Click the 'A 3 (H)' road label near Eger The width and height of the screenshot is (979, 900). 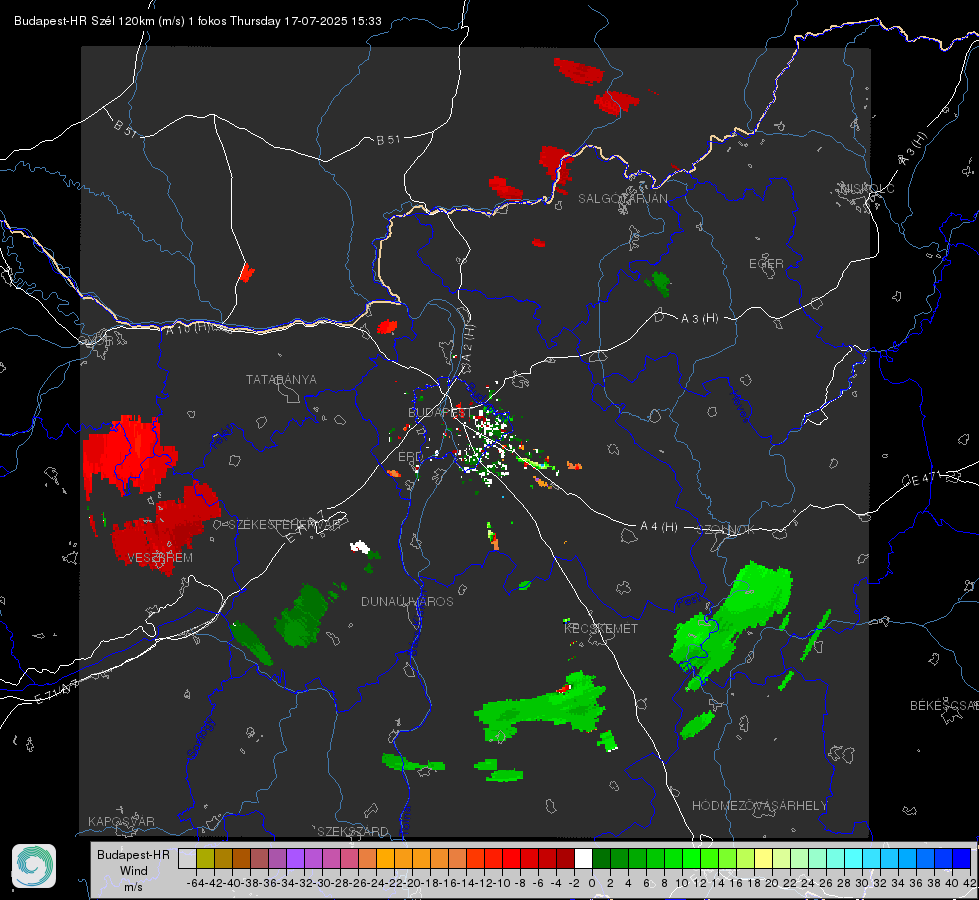coord(699,318)
